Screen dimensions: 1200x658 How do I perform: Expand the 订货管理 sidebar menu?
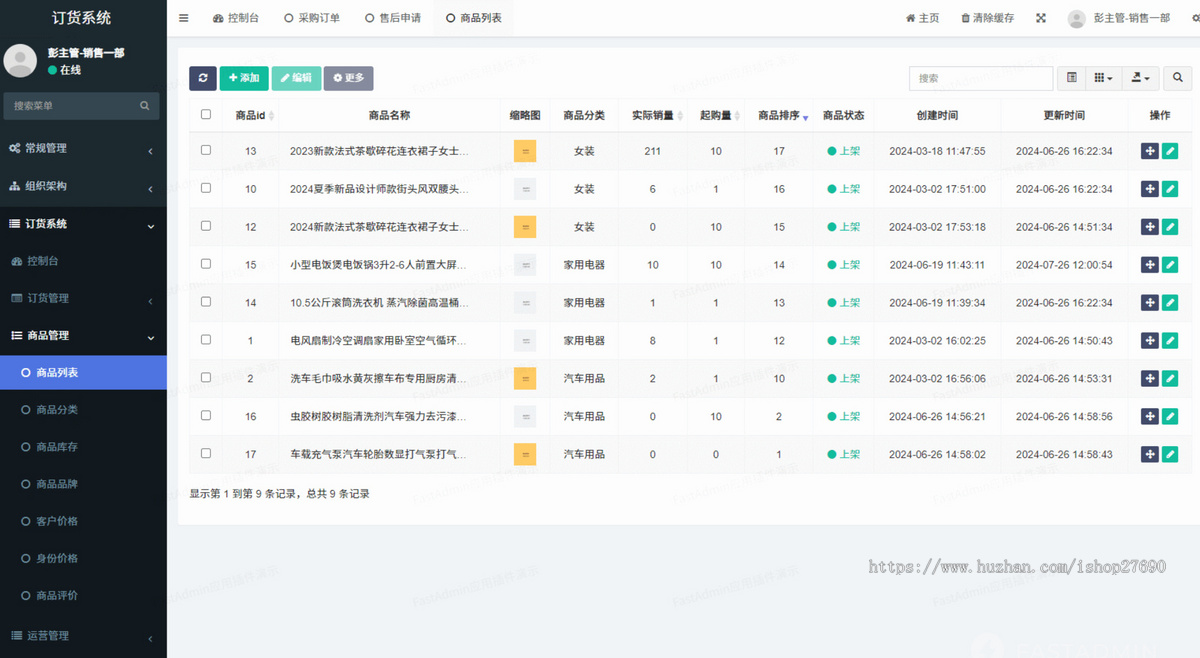[83, 298]
